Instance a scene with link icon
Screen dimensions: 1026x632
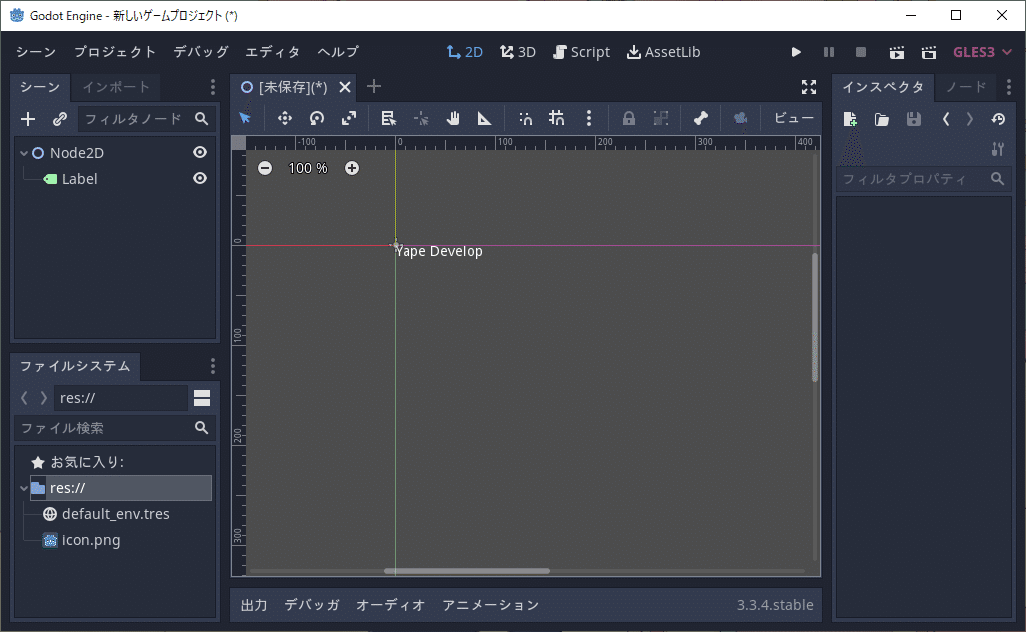(x=60, y=119)
